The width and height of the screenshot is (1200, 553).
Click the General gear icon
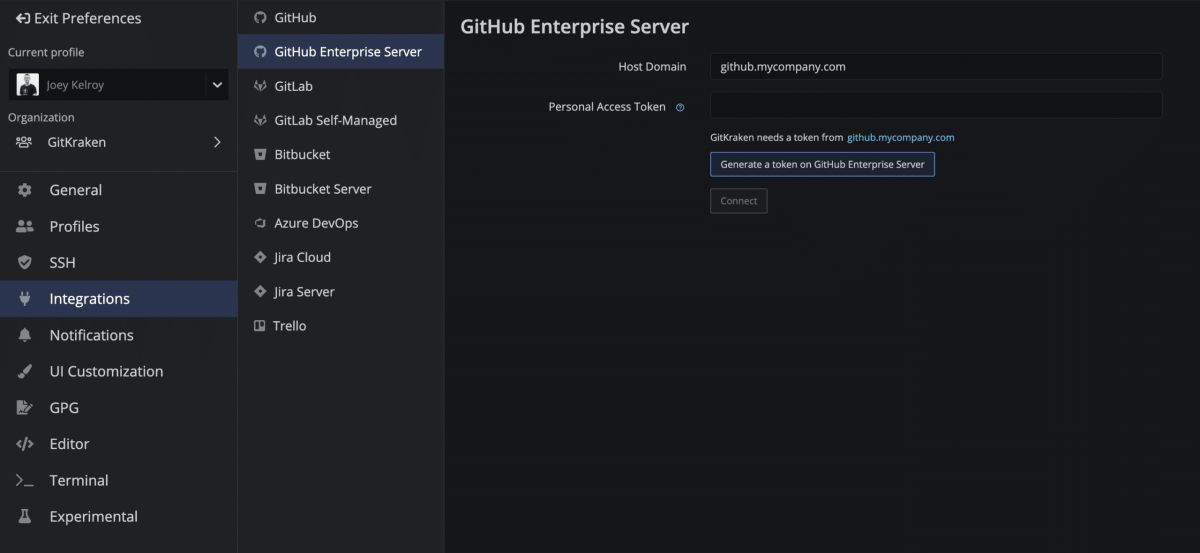[x=25, y=190]
